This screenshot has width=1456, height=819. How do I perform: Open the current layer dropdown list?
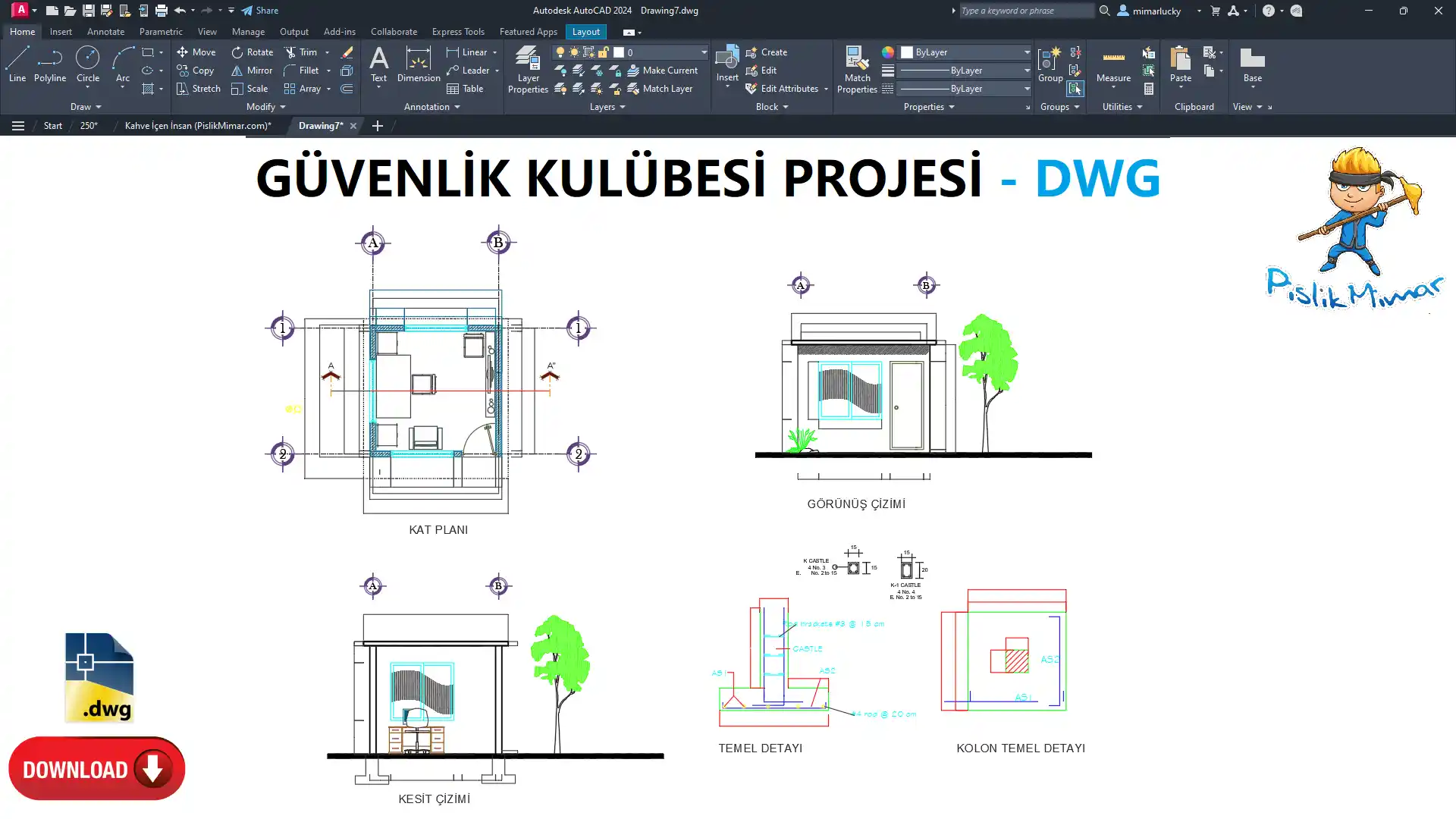[703, 52]
